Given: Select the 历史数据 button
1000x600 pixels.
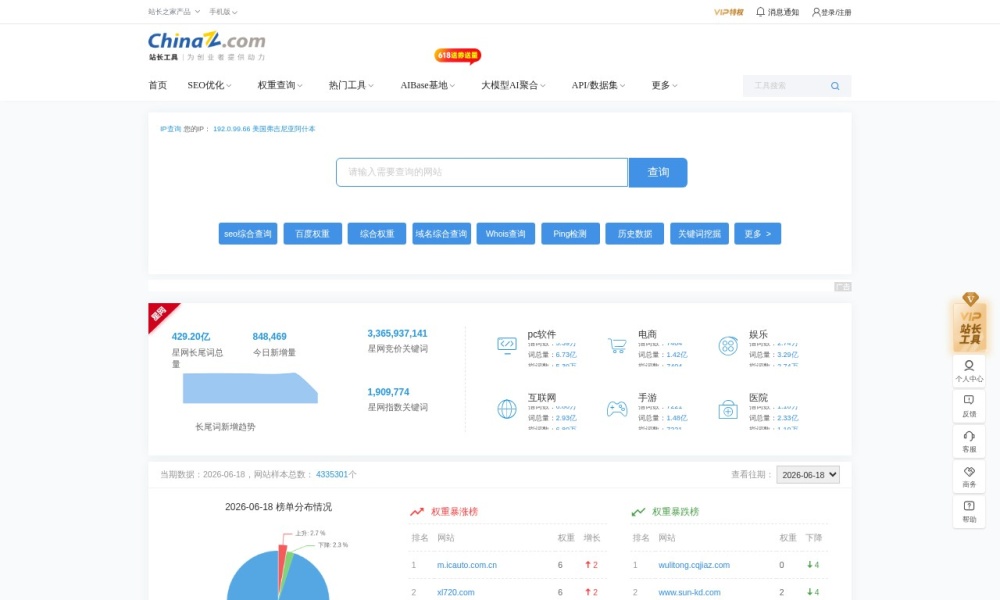Looking at the screenshot, I should 635,233.
